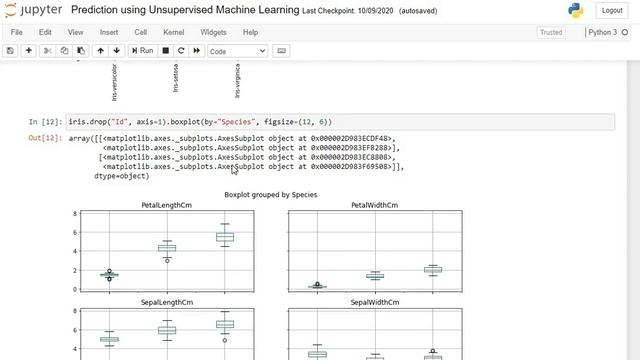Click the PetalLengthCm boxplot chart
Screen dimensions: 640x360
coord(167,251)
